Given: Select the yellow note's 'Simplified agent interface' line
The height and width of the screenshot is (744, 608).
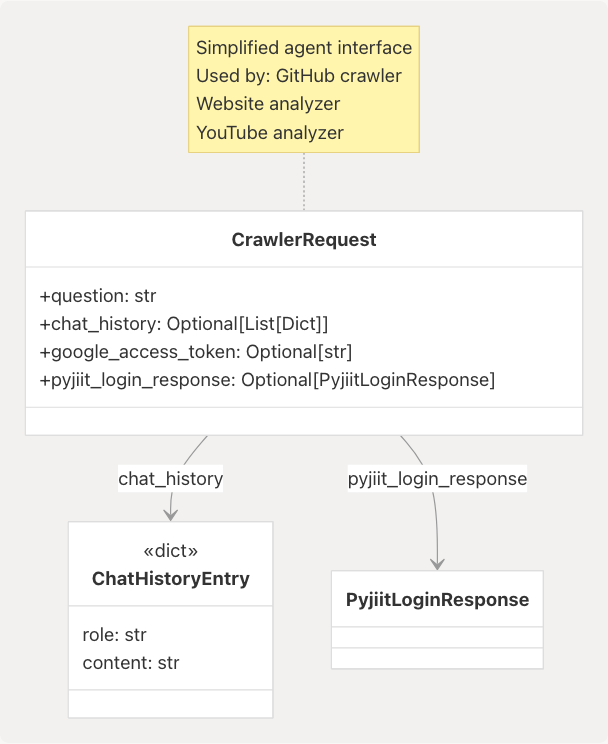Looking at the screenshot, I should tap(304, 48).
